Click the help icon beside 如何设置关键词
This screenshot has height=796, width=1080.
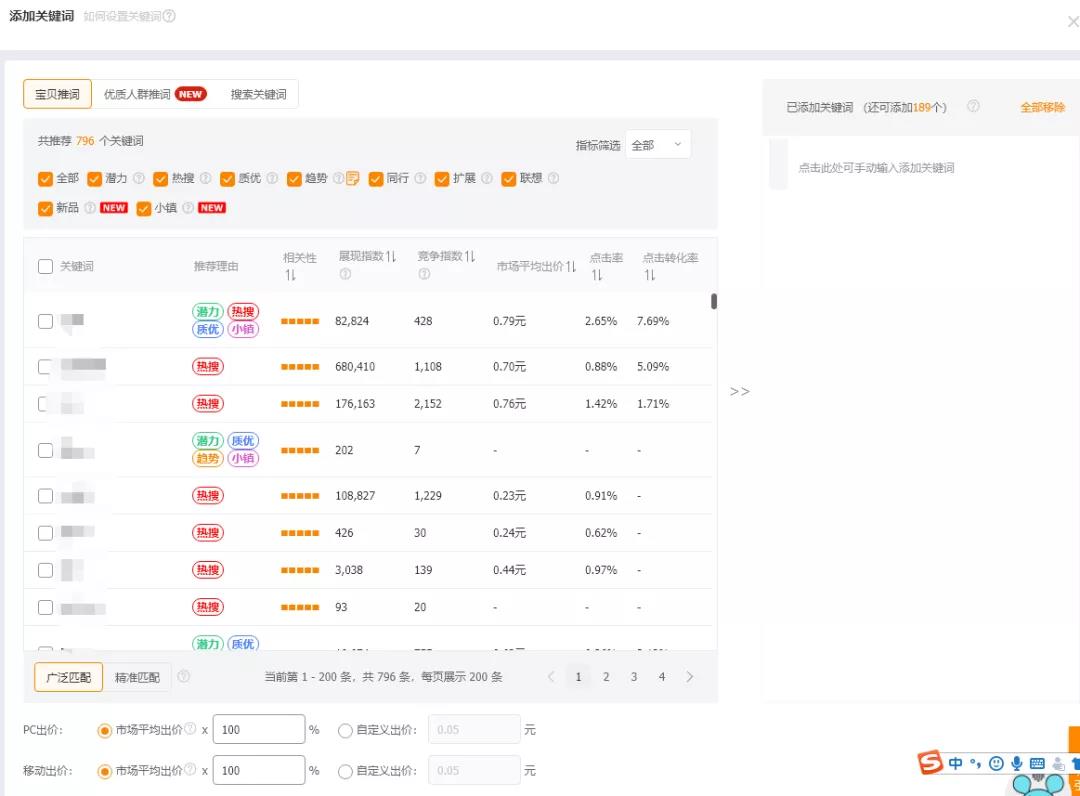pyautogui.click(x=169, y=16)
